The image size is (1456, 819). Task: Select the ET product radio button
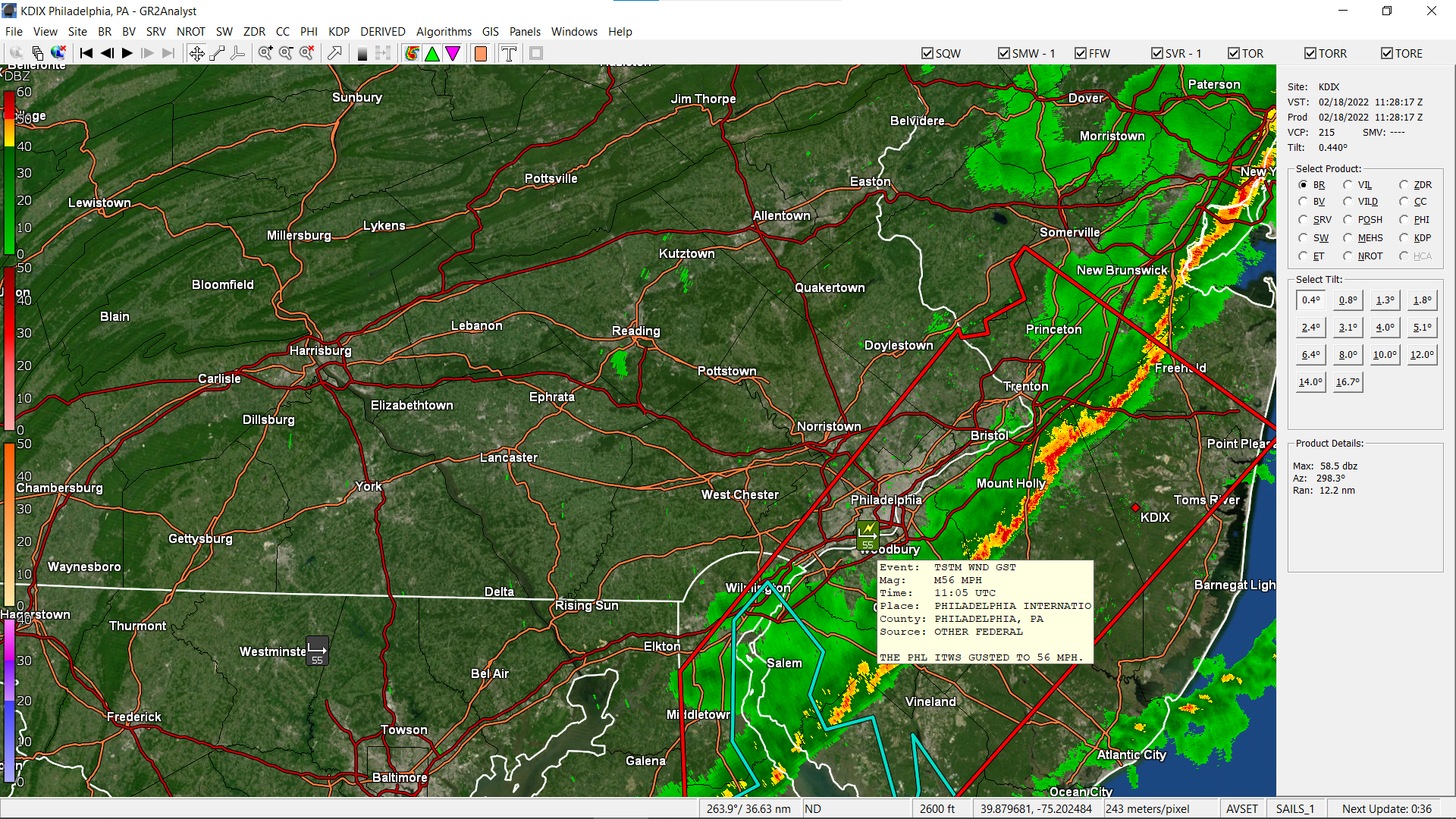tap(1303, 256)
